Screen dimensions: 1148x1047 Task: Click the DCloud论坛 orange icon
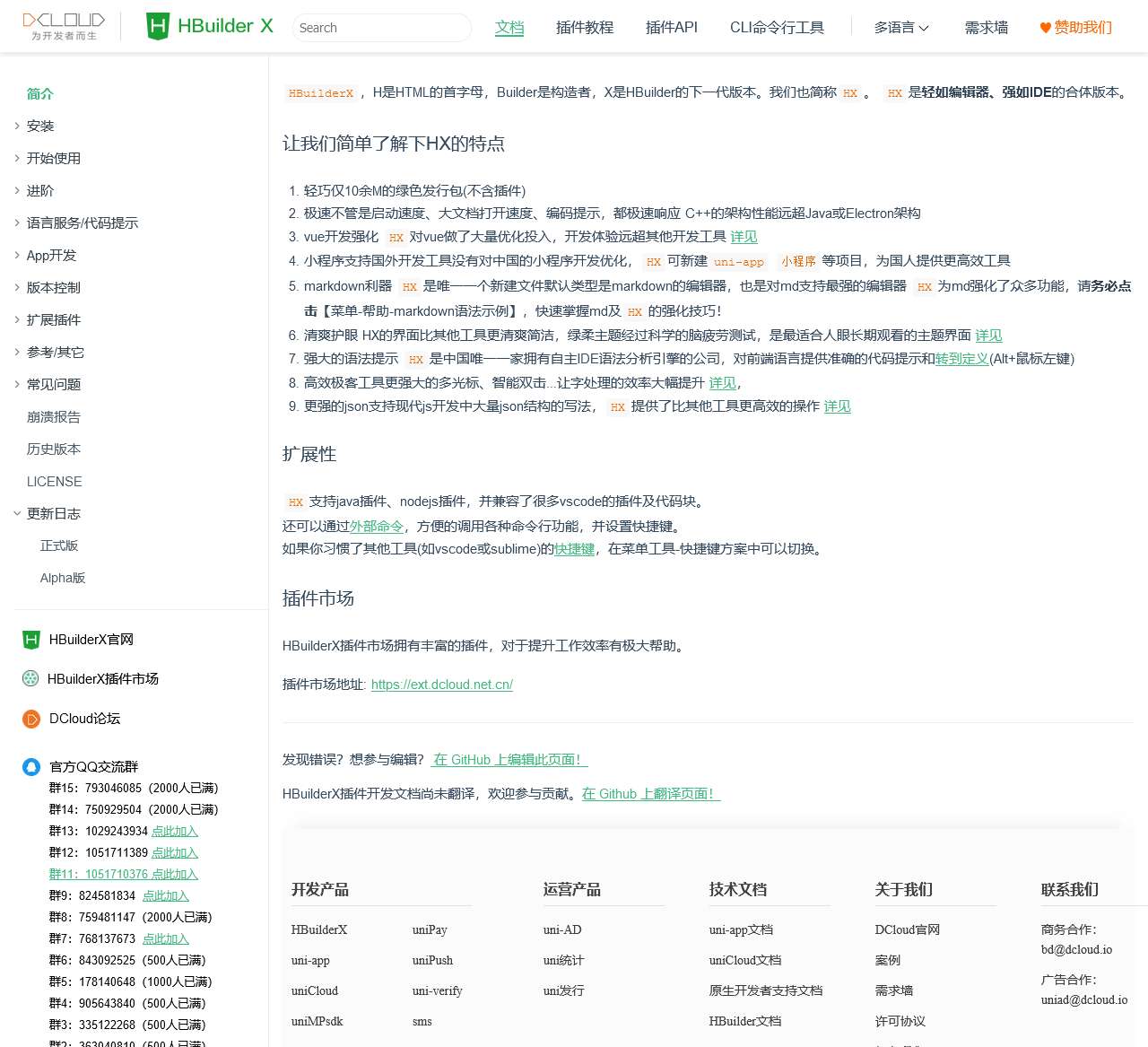coord(31,719)
